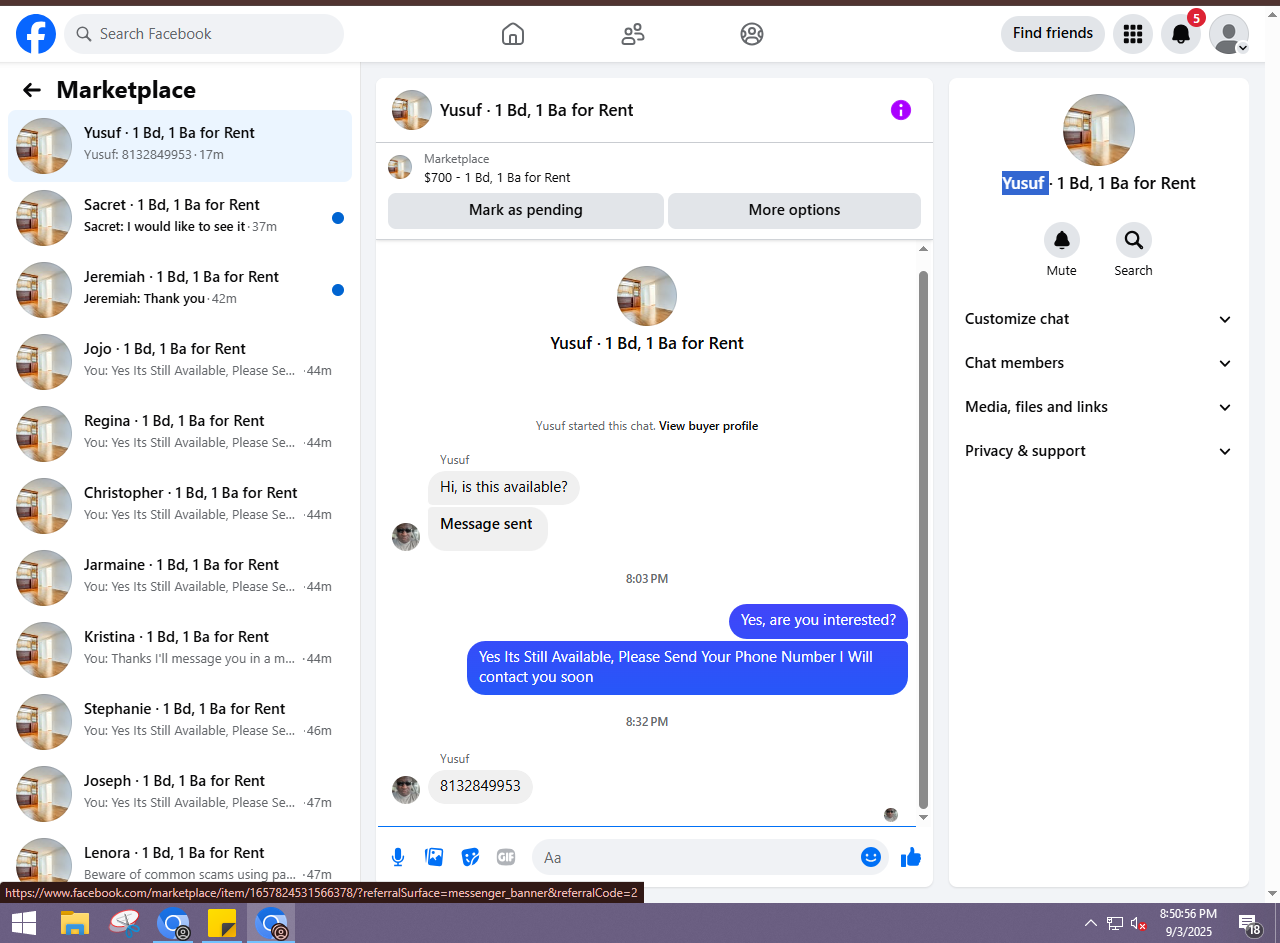Click in the Search Facebook field
Image resolution: width=1280 pixels, height=943 pixels.
(x=204, y=34)
